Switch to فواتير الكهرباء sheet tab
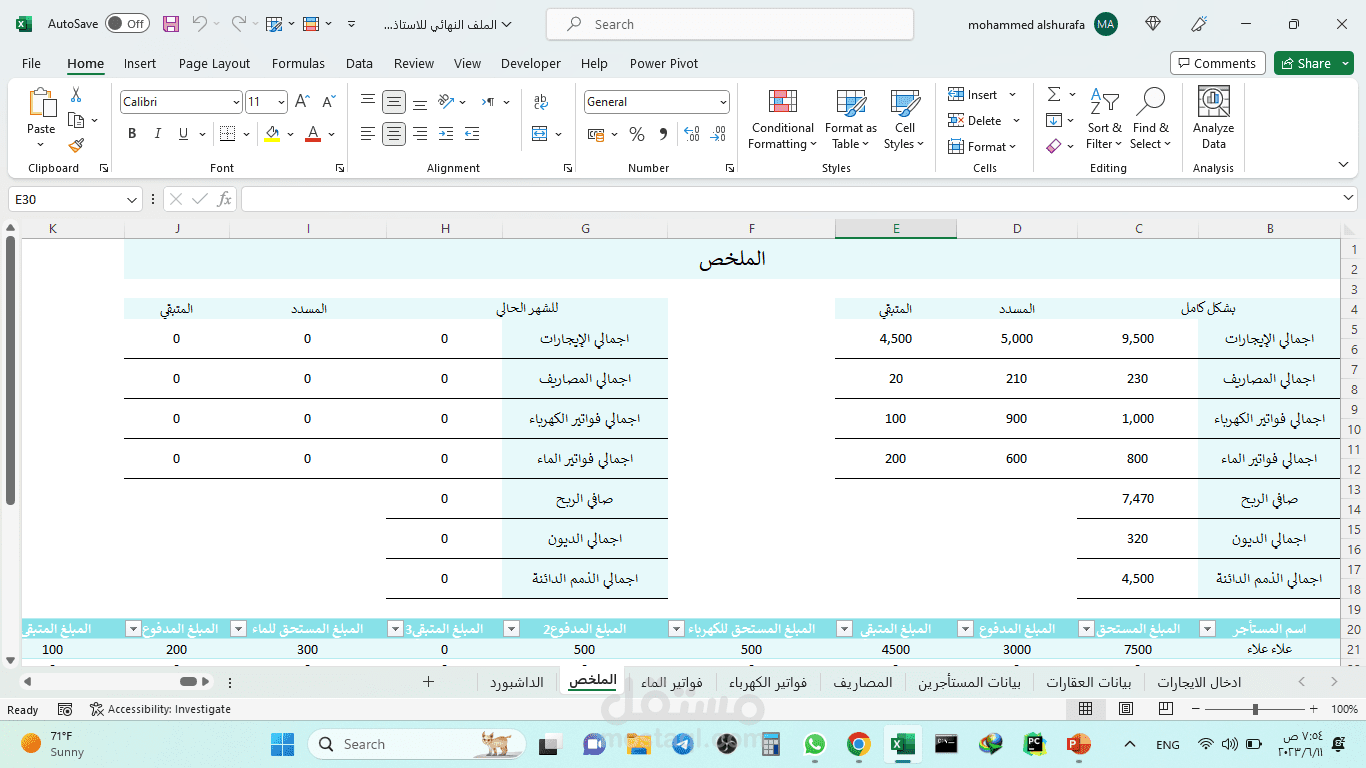1366x768 pixels. (x=768, y=683)
